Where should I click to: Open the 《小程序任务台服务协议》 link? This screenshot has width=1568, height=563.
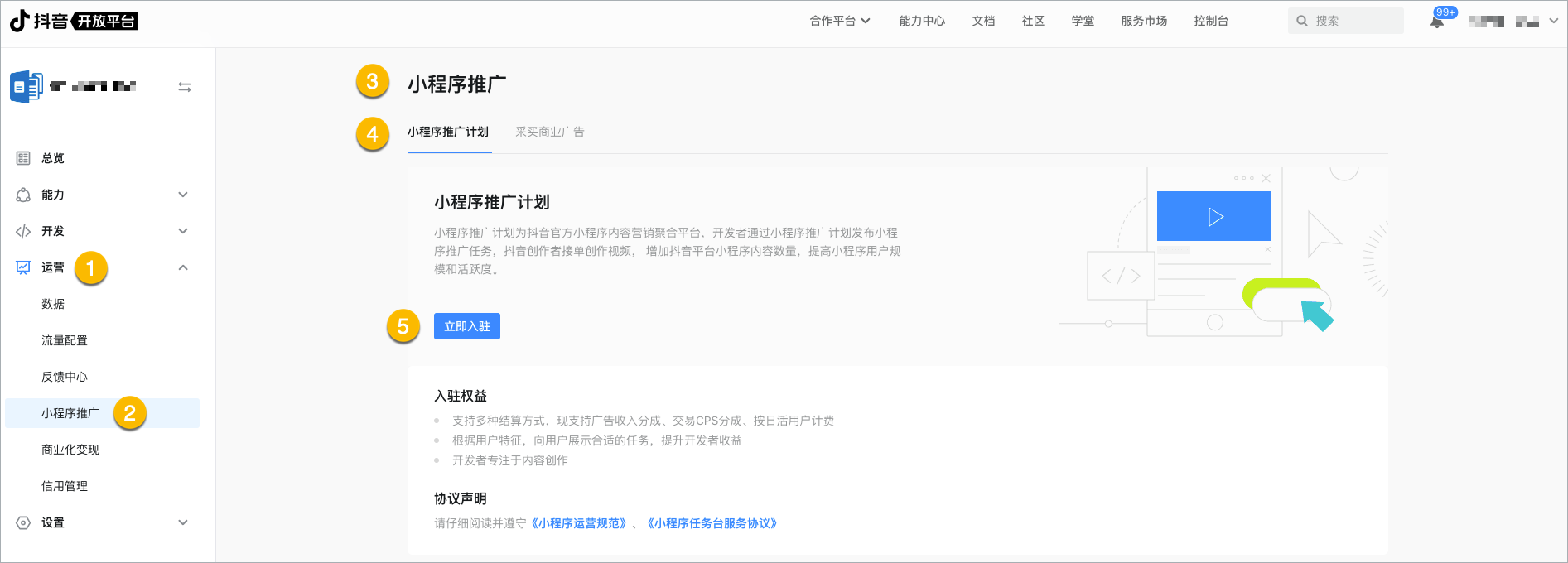pyautogui.click(x=712, y=523)
